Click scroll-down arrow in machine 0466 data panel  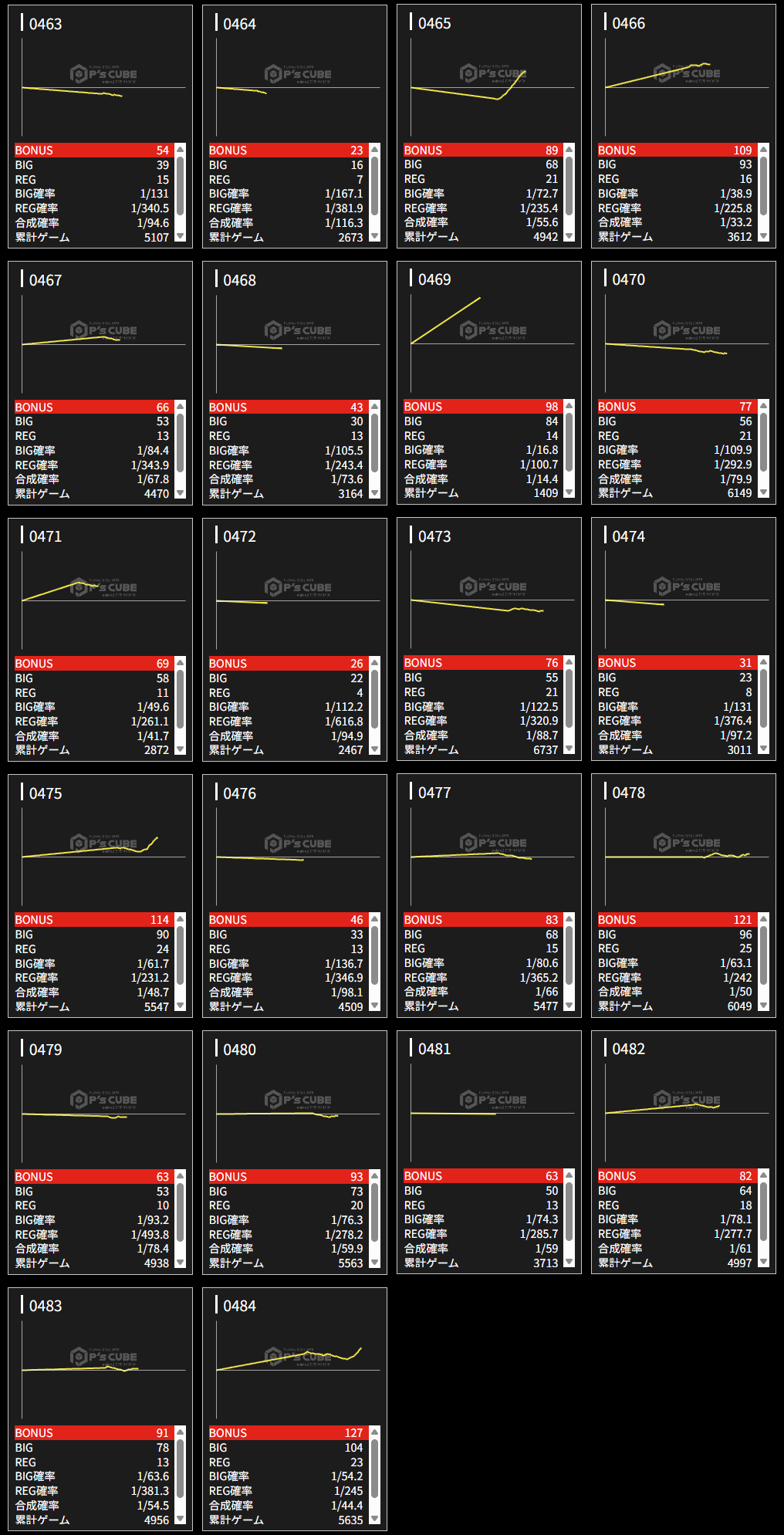pyautogui.click(x=763, y=236)
